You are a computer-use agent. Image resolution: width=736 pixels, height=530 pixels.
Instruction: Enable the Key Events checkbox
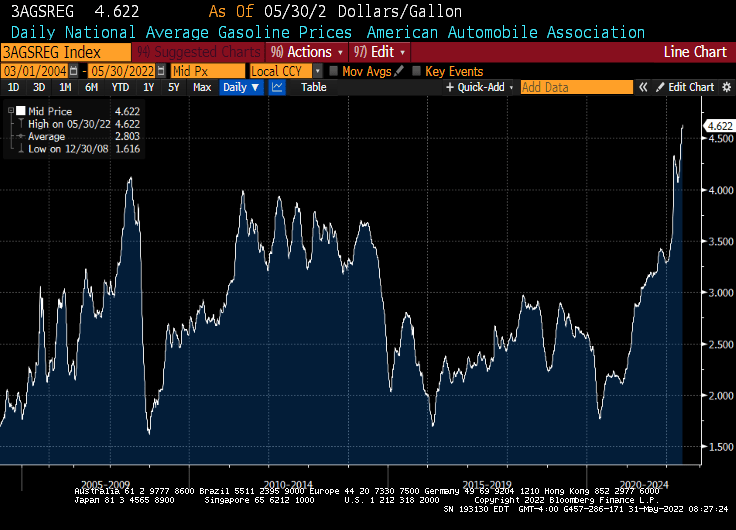(x=416, y=71)
